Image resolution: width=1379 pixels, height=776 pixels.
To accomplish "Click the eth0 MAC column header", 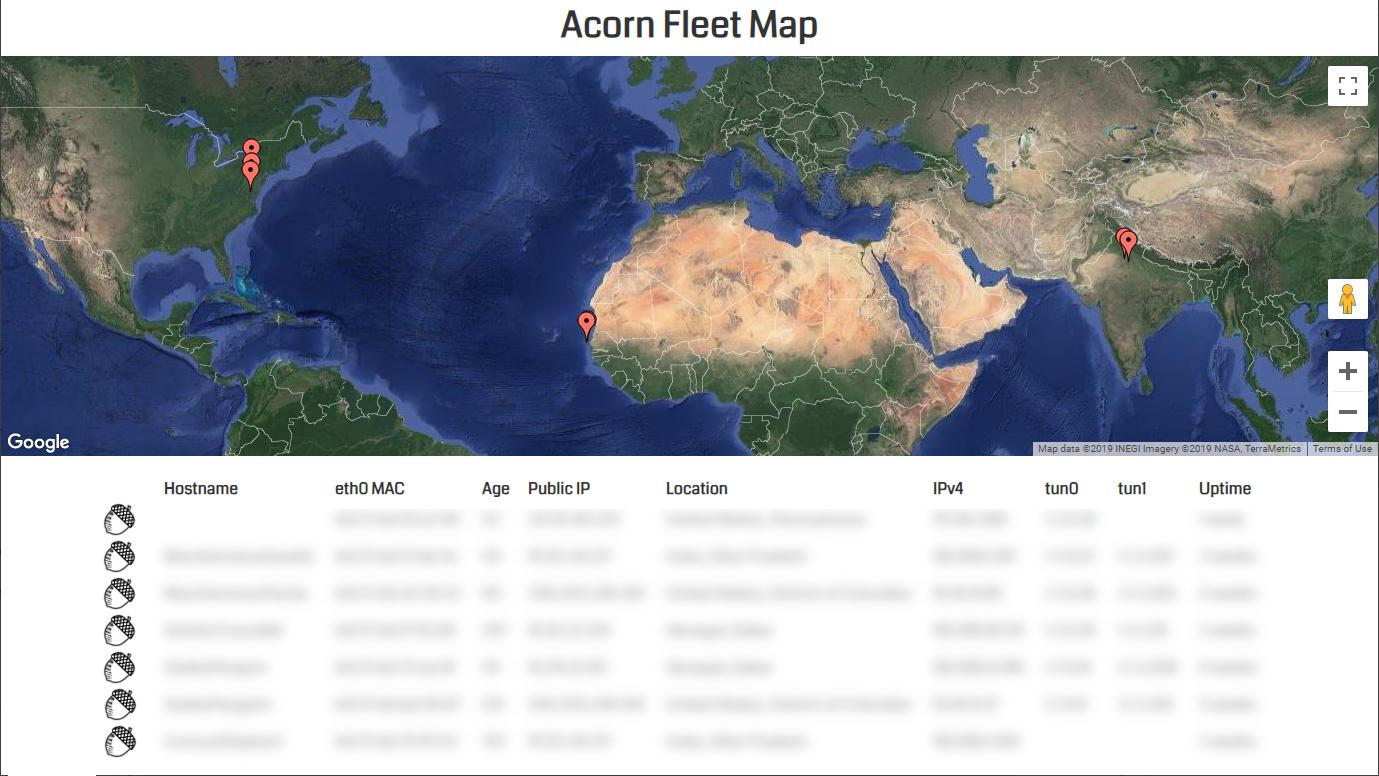I will [x=370, y=488].
